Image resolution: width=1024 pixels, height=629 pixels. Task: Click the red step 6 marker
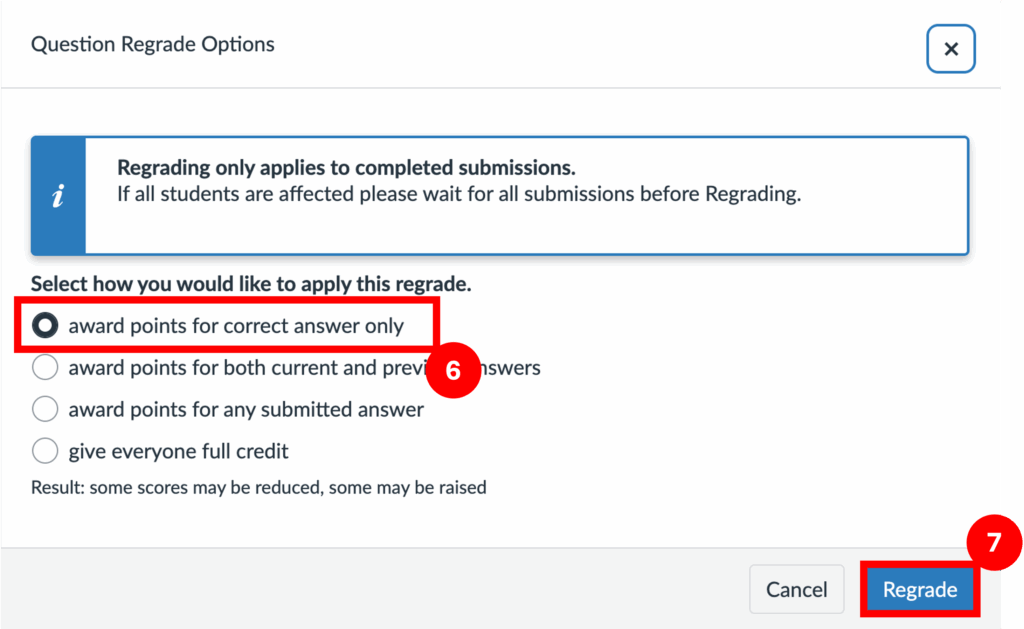453,370
